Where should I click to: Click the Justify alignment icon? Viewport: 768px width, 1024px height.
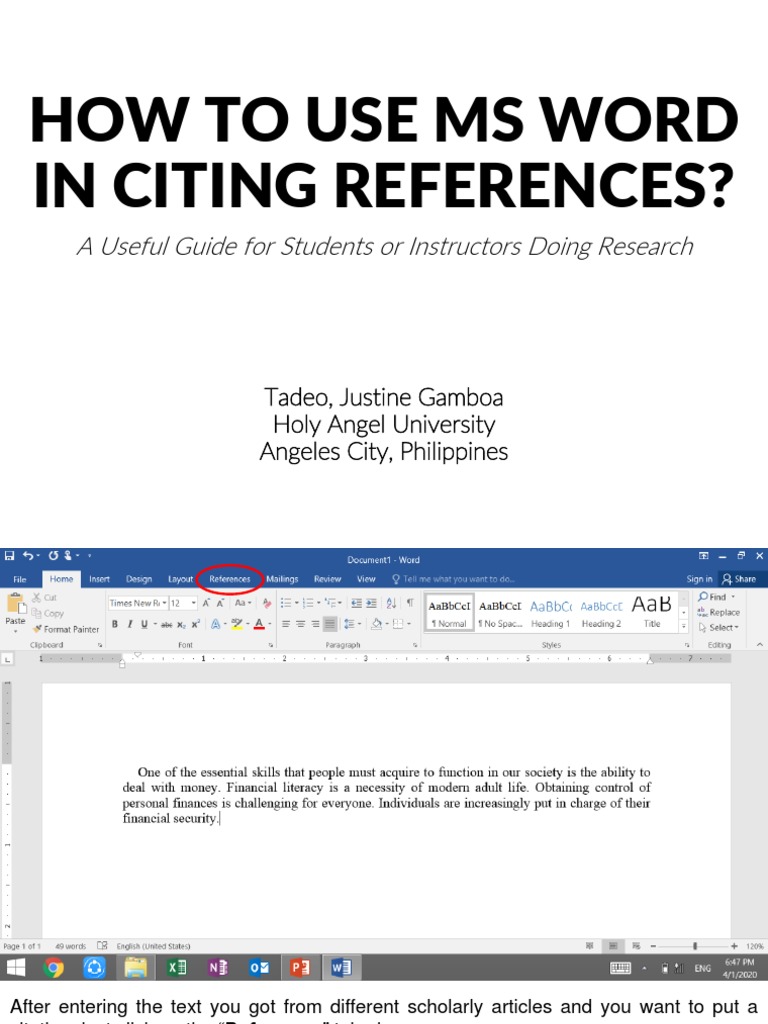pos(330,624)
